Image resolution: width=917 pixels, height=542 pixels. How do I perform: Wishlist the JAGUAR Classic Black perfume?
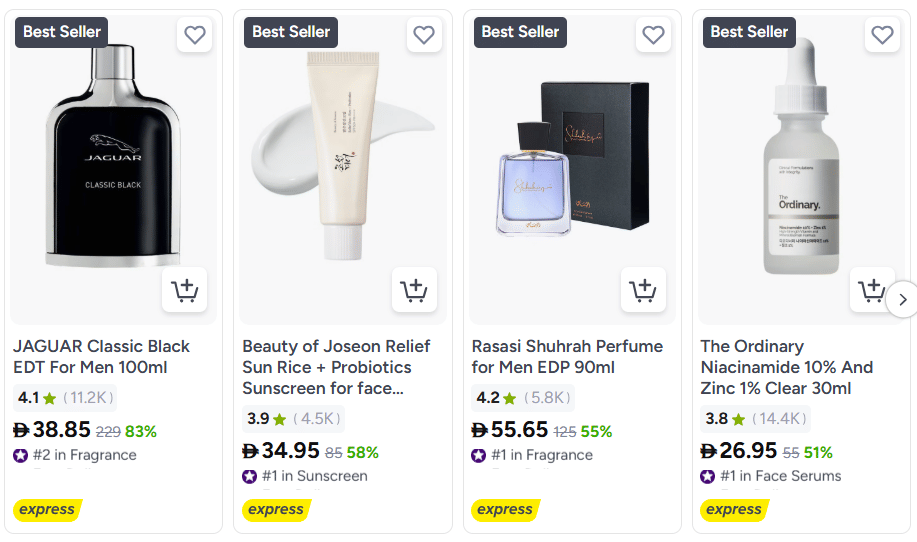(x=195, y=35)
